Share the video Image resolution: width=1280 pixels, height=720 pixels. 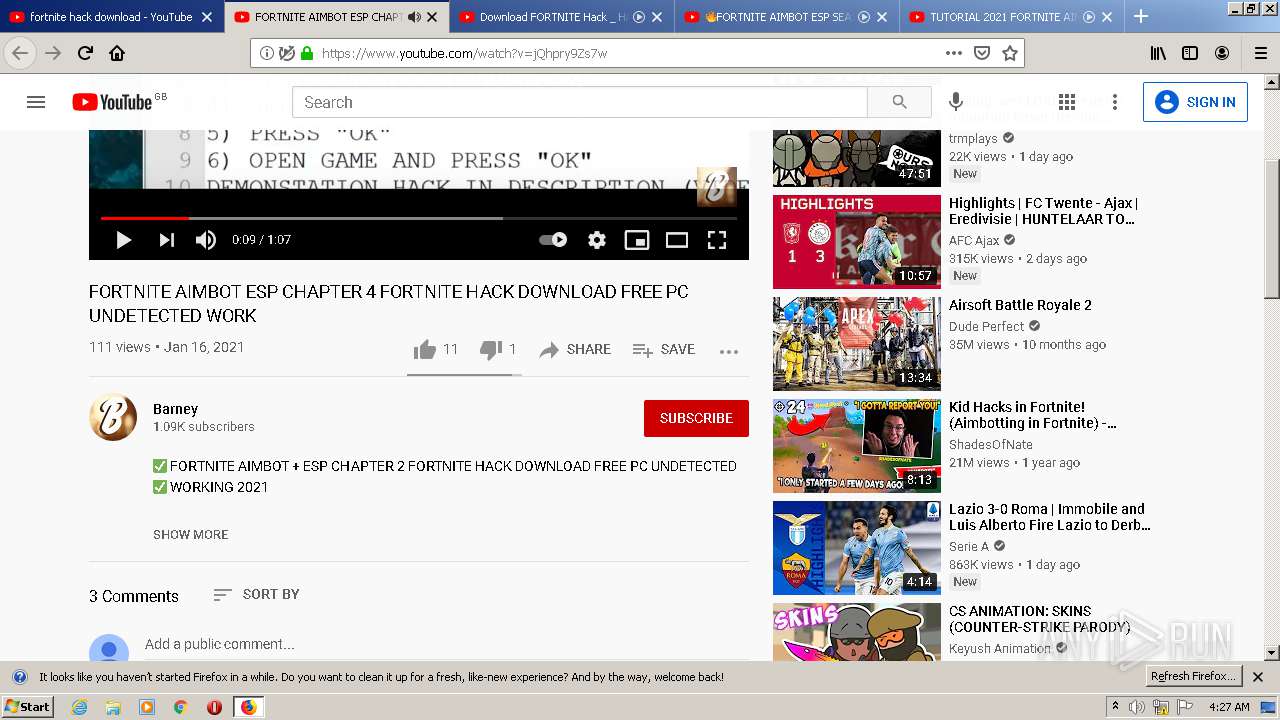pos(575,349)
